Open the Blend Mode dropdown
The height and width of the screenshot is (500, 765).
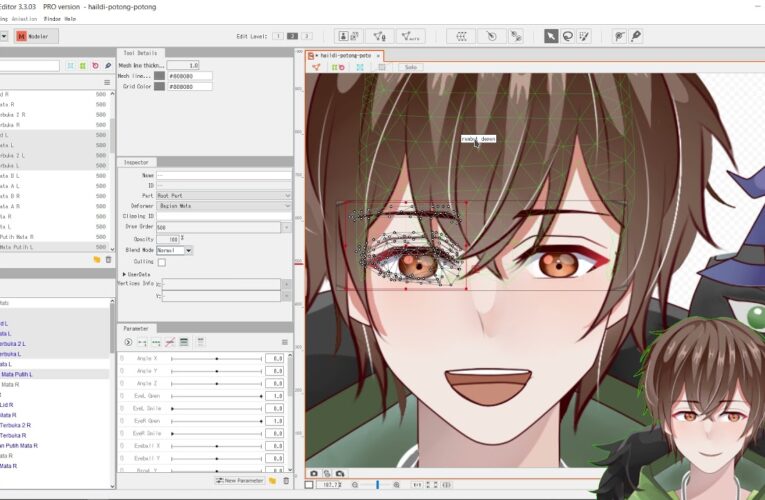coord(174,250)
